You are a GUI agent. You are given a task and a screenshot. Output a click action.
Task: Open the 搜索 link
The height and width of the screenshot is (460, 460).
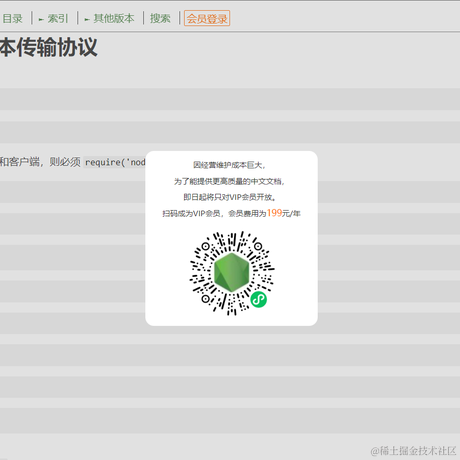point(160,18)
